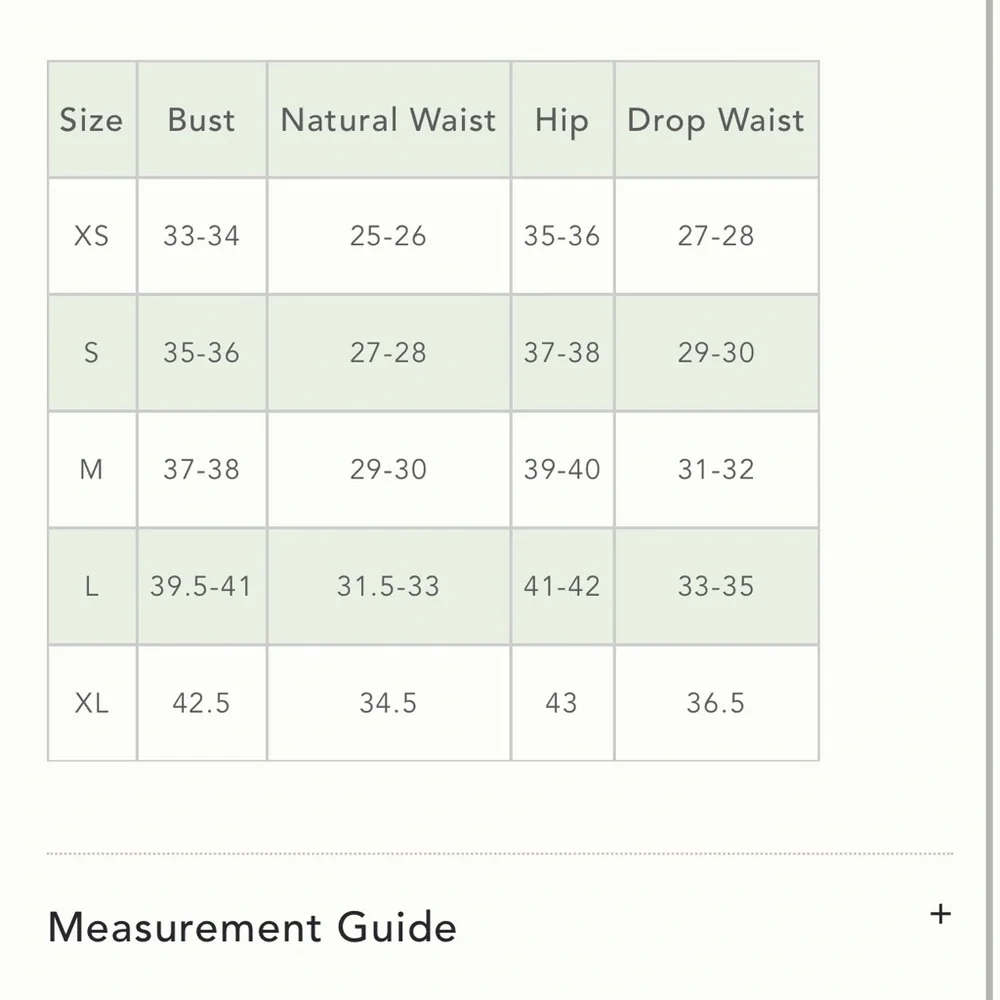
Task: Click the XL drop waist value 36.5
Action: [716, 703]
